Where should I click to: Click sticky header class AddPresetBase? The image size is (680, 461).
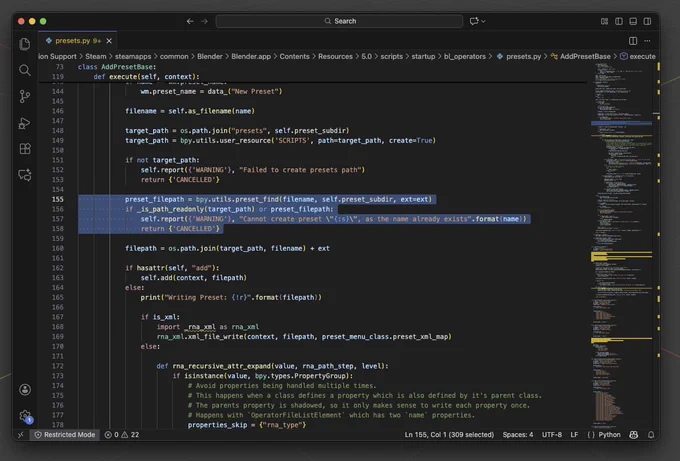click(x=117, y=67)
